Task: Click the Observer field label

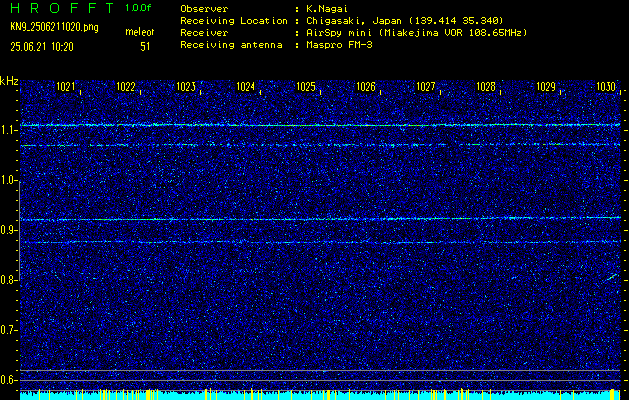Action: coord(204,9)
